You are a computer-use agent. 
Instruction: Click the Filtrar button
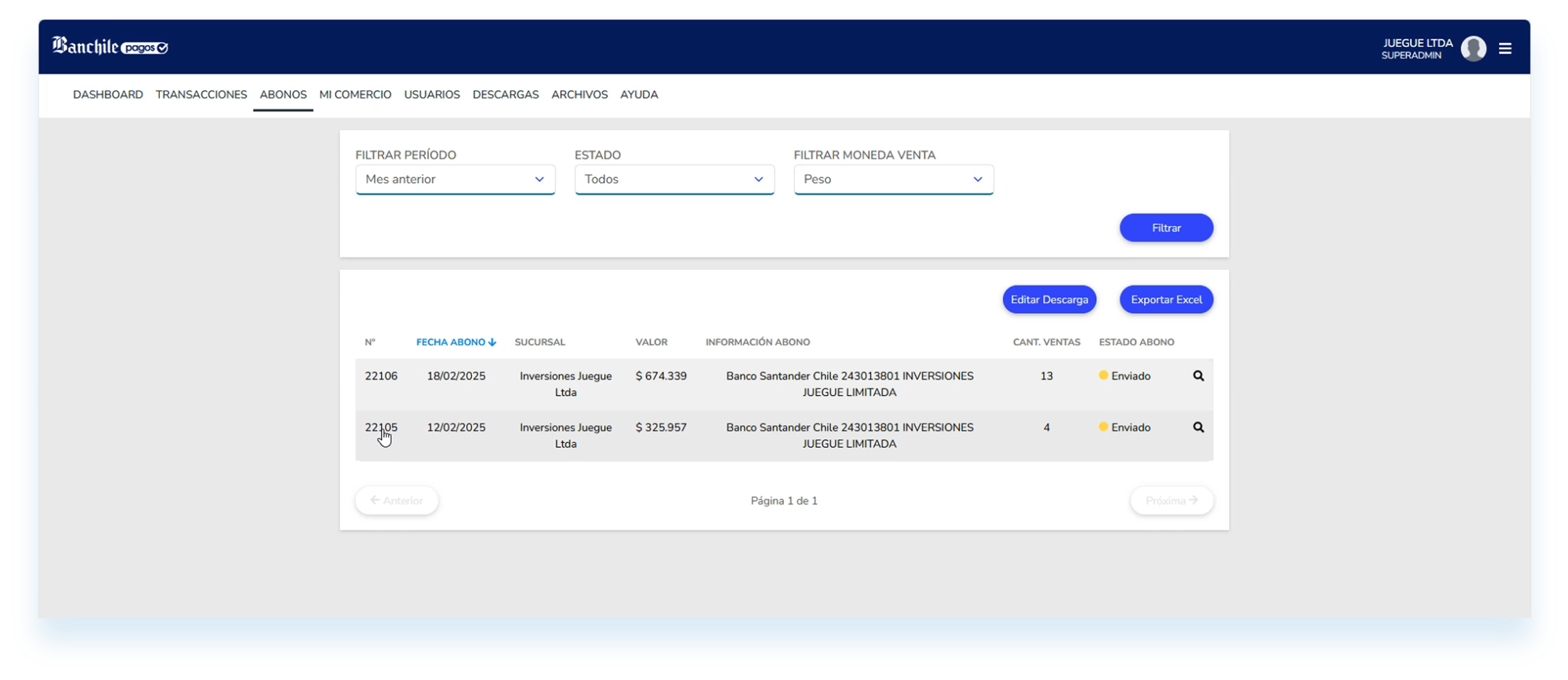pos(1166,228)
